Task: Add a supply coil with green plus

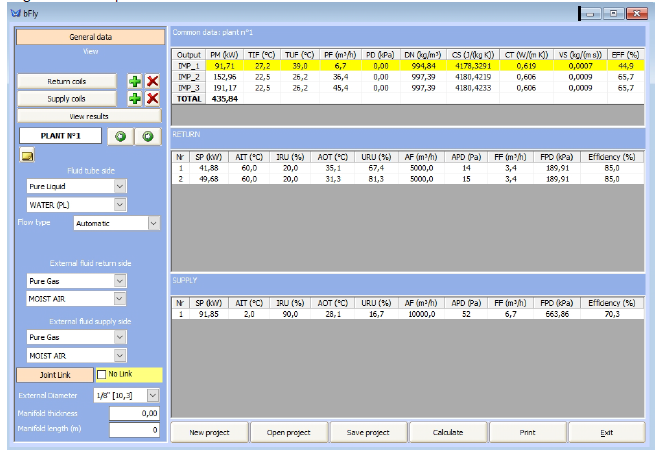Action: coord(134,99)
